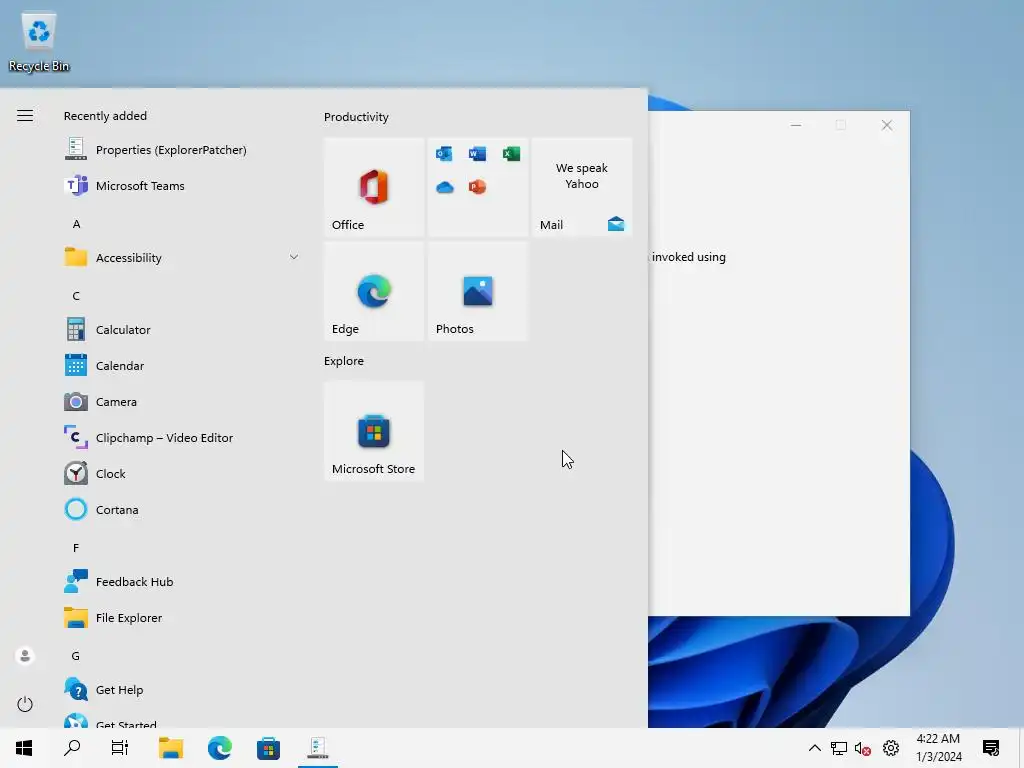The width and height of the screenshot is (1024, 768).
Task: Open the user account button in Start
Action: point(25,655)
